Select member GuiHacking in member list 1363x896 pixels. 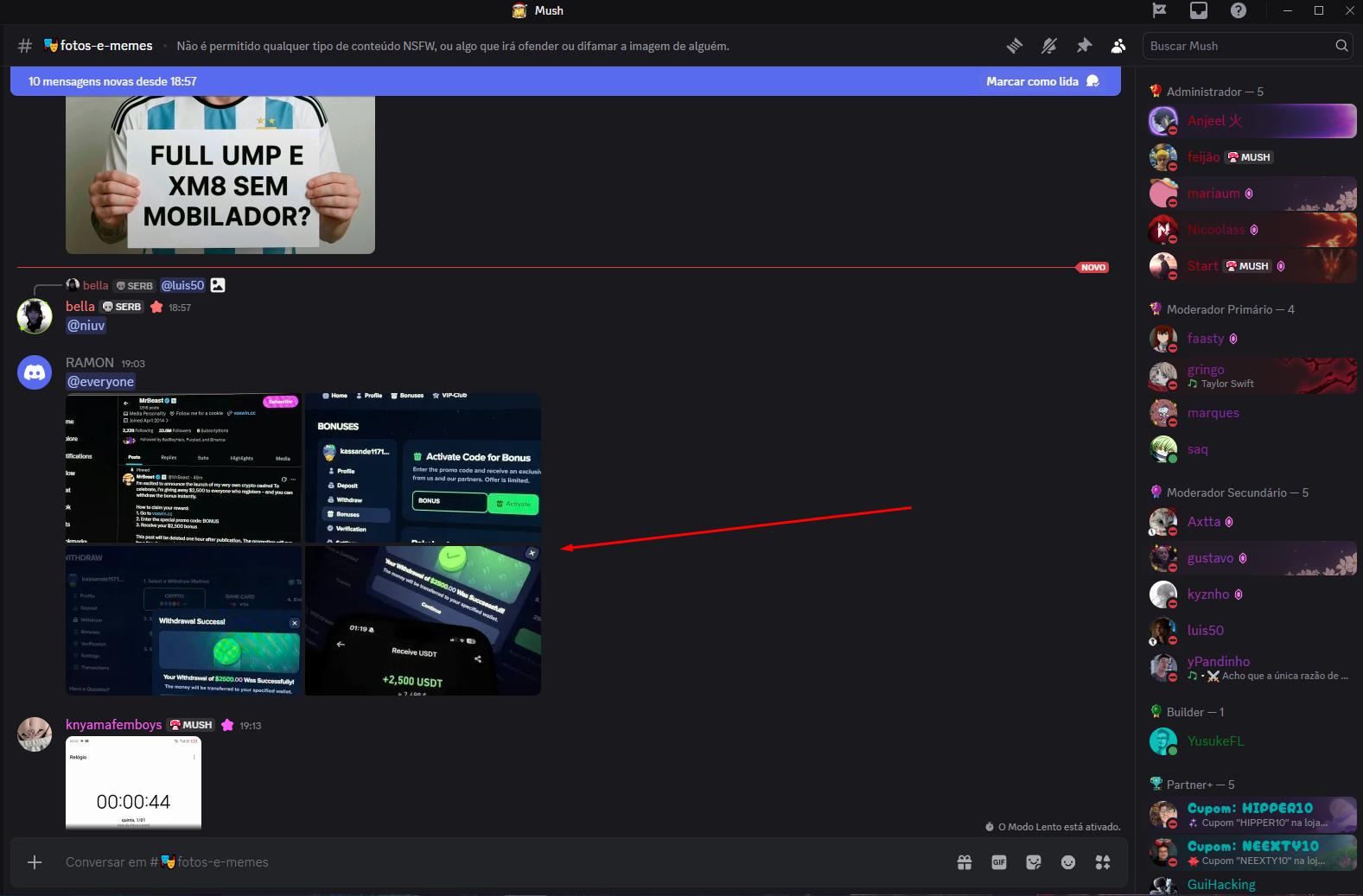click(x=1252, y=885)
